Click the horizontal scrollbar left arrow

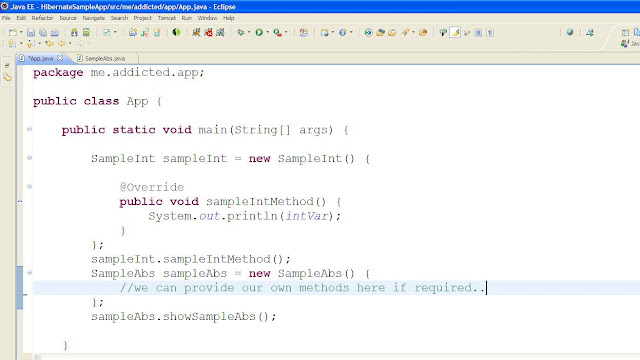[37, 357]
